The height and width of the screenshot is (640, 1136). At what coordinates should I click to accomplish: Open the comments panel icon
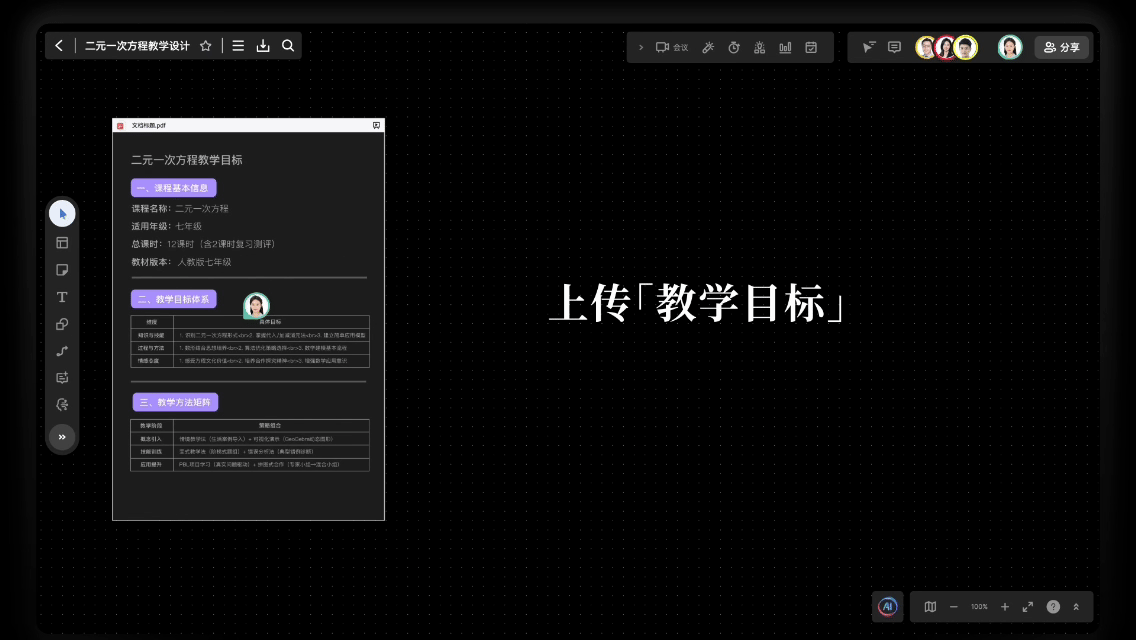tap(895, 47)
